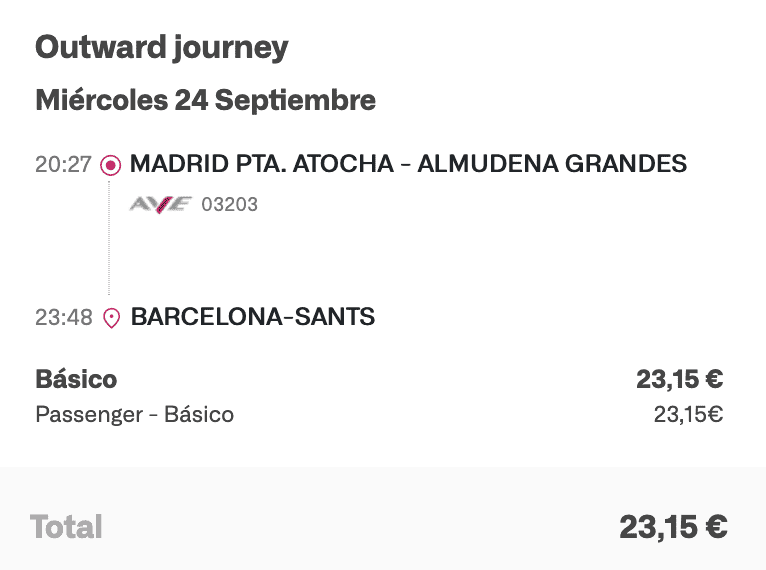Click the total amount 23,15 €
Viewport: 766px width, 570px height.
point(672,526)
